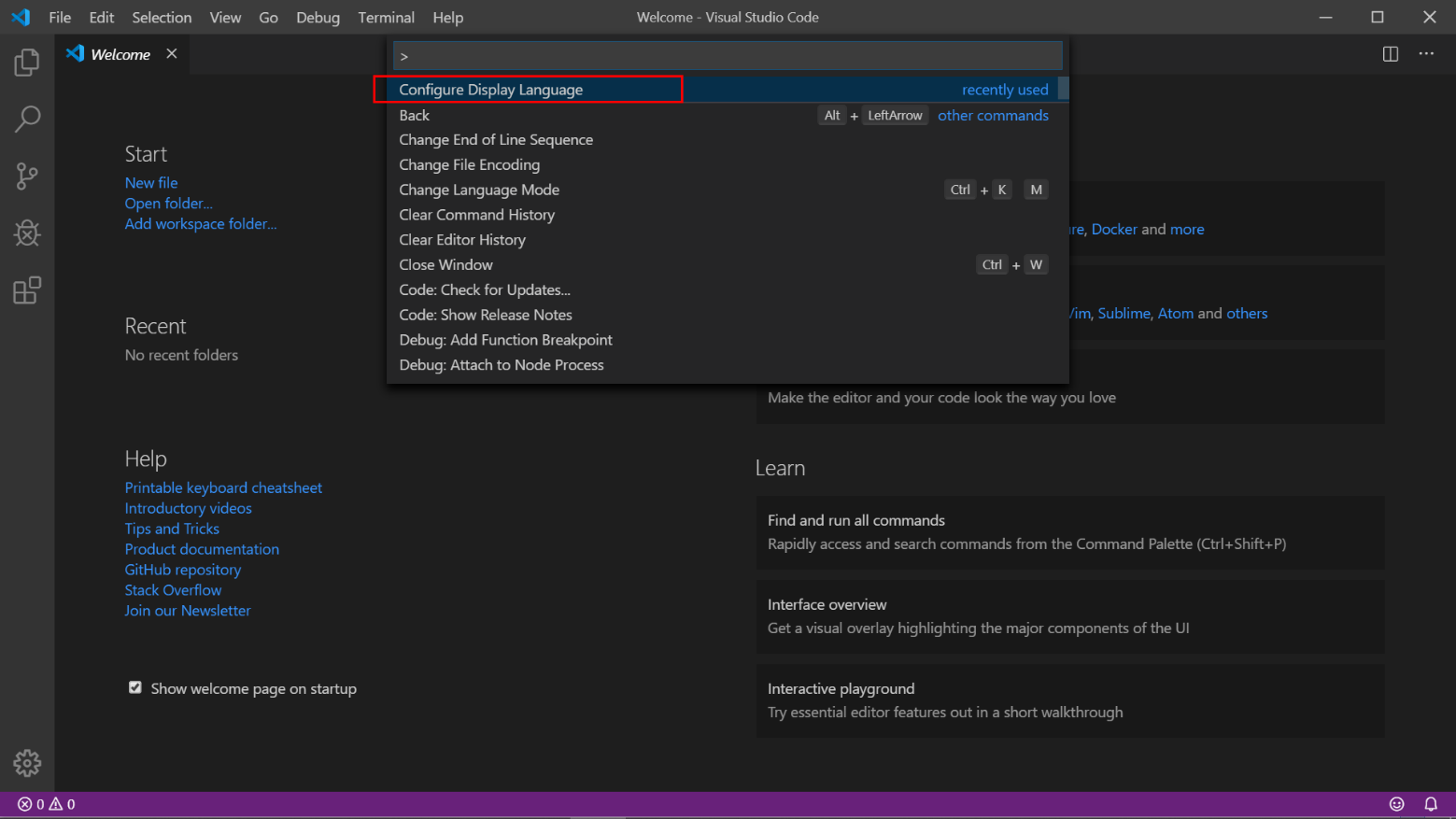Image resolution: width=1456 pixels, height=819 pixels.
Task: Click the command palette input field
Action: (x=728, y=56)
